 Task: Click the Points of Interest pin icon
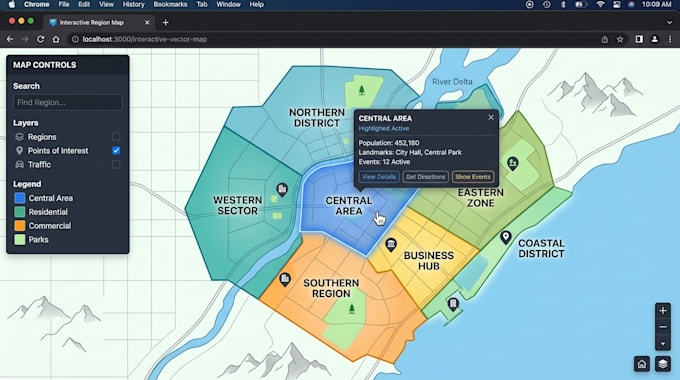(19, 151)
